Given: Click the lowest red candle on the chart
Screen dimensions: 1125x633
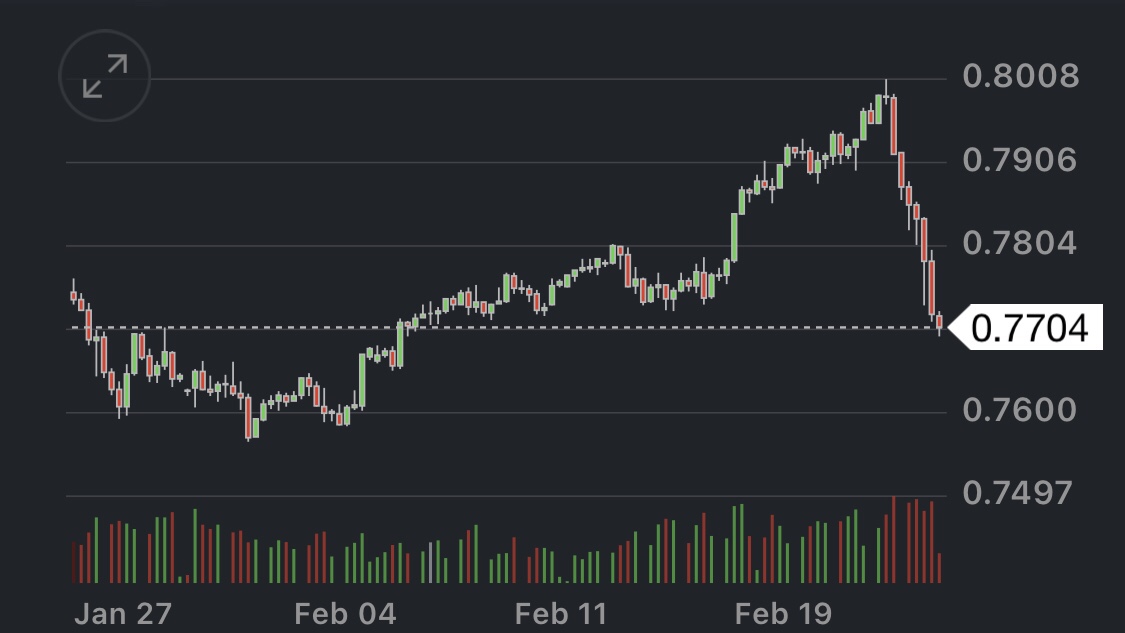Looking at the screenshot, I should pyautogui.click(x=248, y=417).
